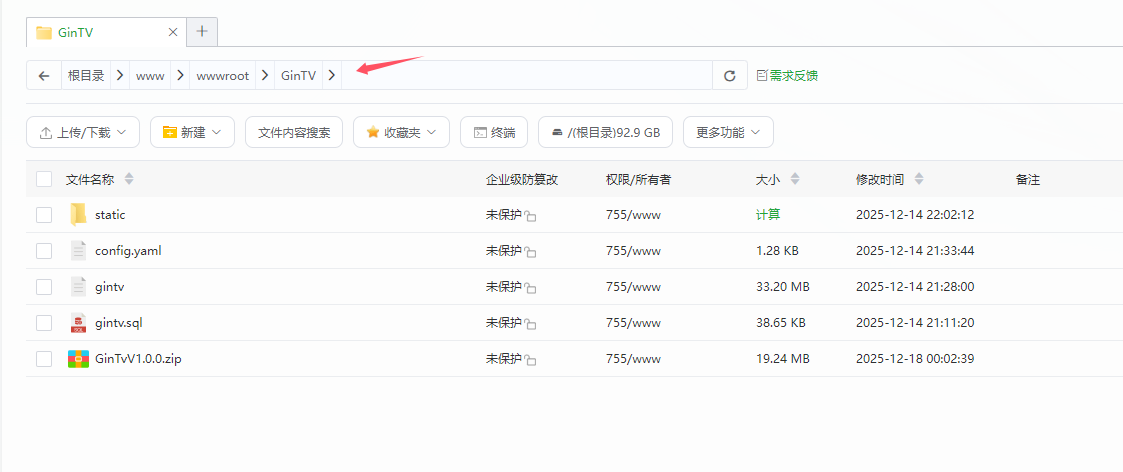This screenshot has height=472, width=1123.
Task: Go to 根目录 in breadcrumb
Action: pyautogui.click(x=86, y=75)
